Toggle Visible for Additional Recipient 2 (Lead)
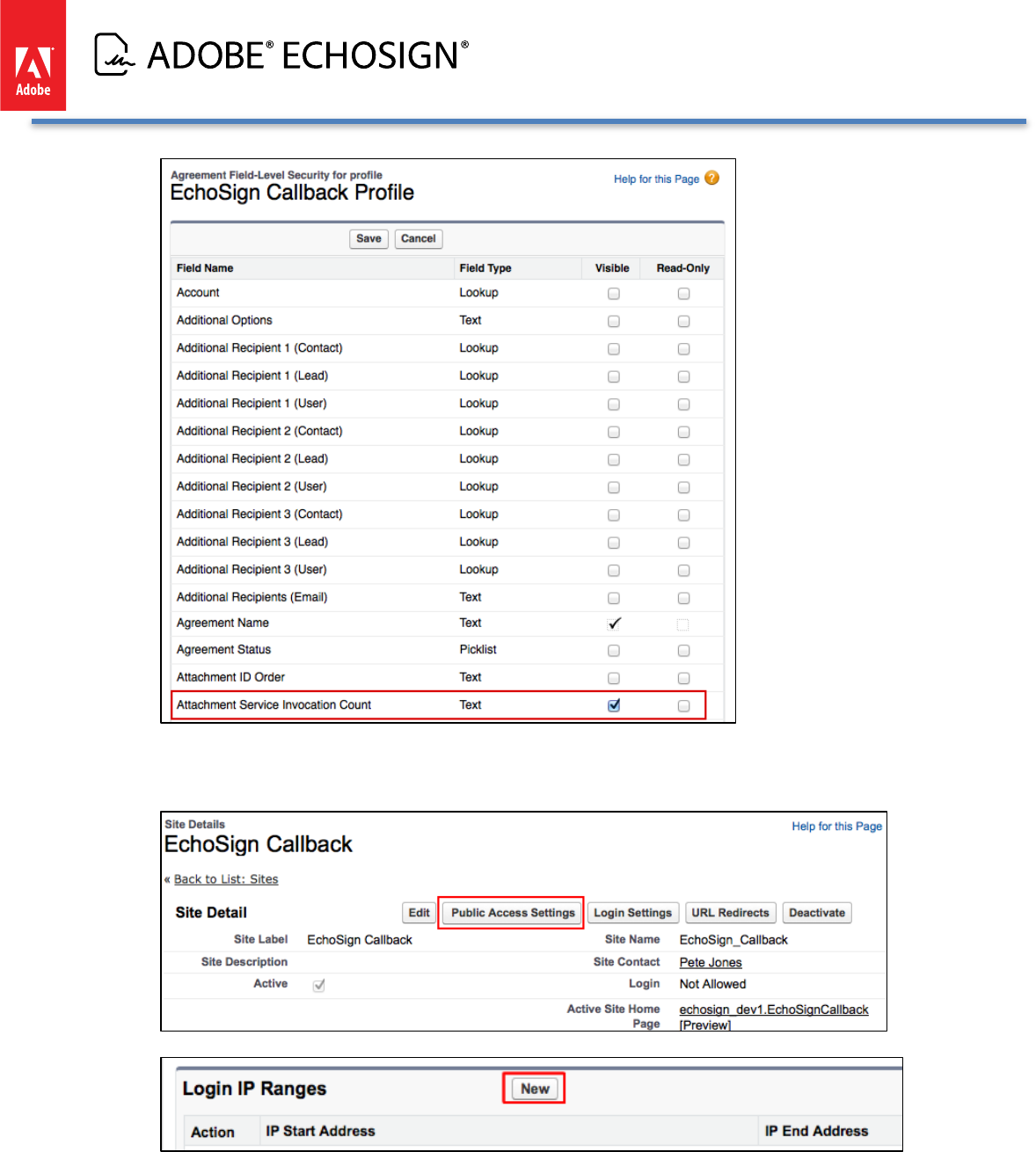This screenshot has width=1036, height=1152. point(614,460)
